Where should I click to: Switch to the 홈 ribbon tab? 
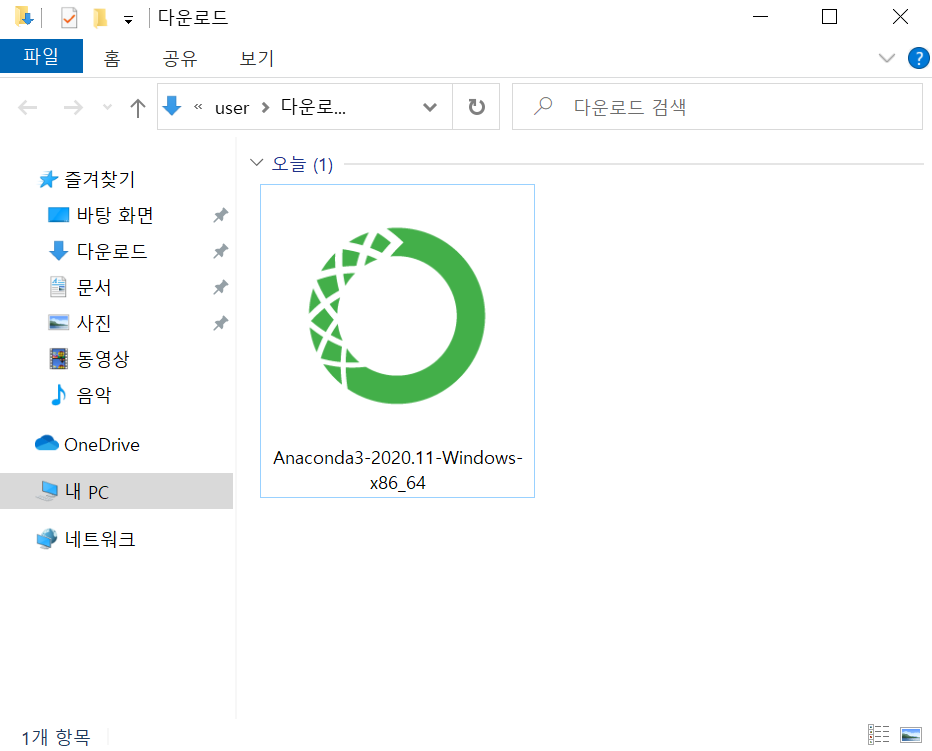pos(112,58)
